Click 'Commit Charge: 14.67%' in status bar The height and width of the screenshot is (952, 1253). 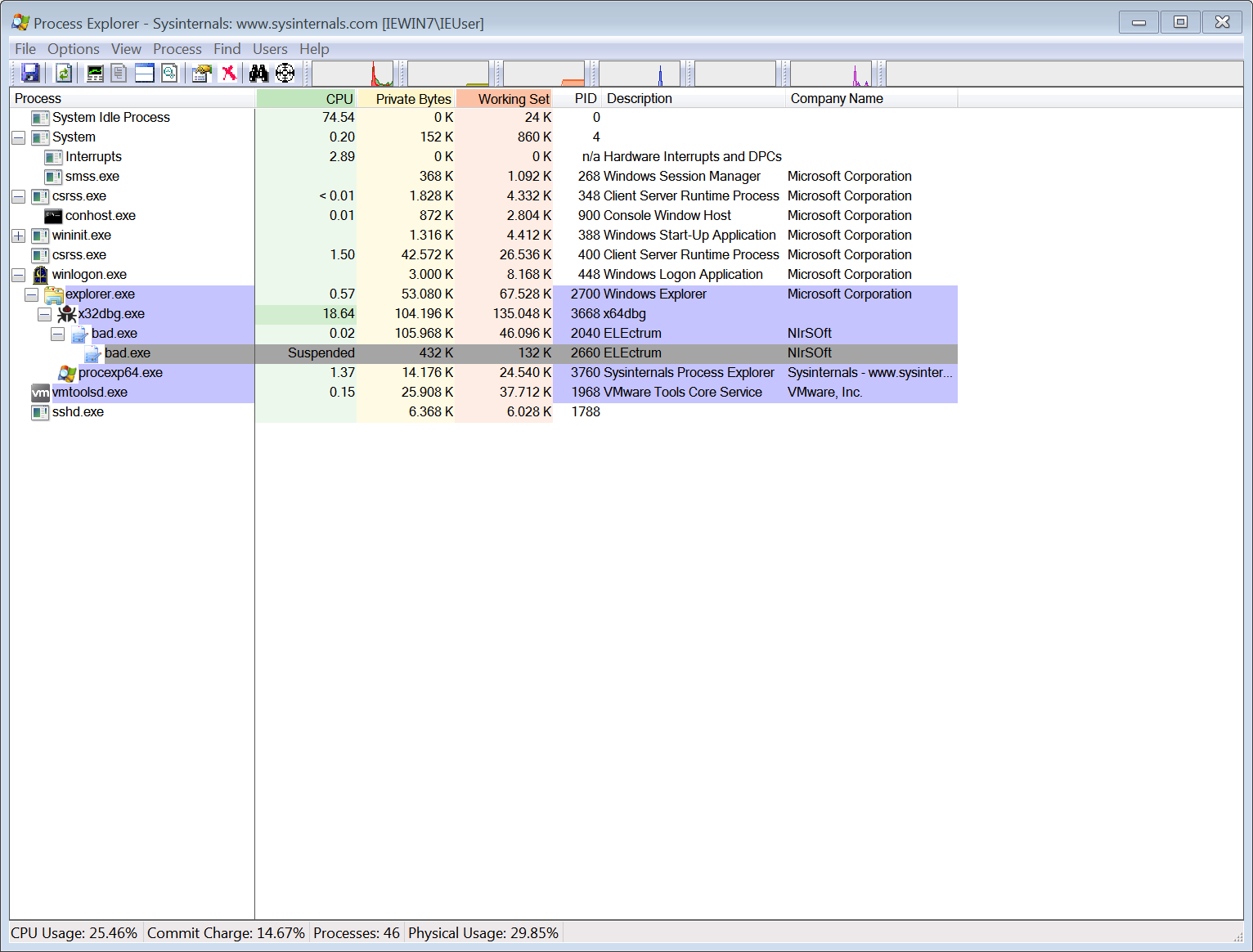(x=226, y=933)
